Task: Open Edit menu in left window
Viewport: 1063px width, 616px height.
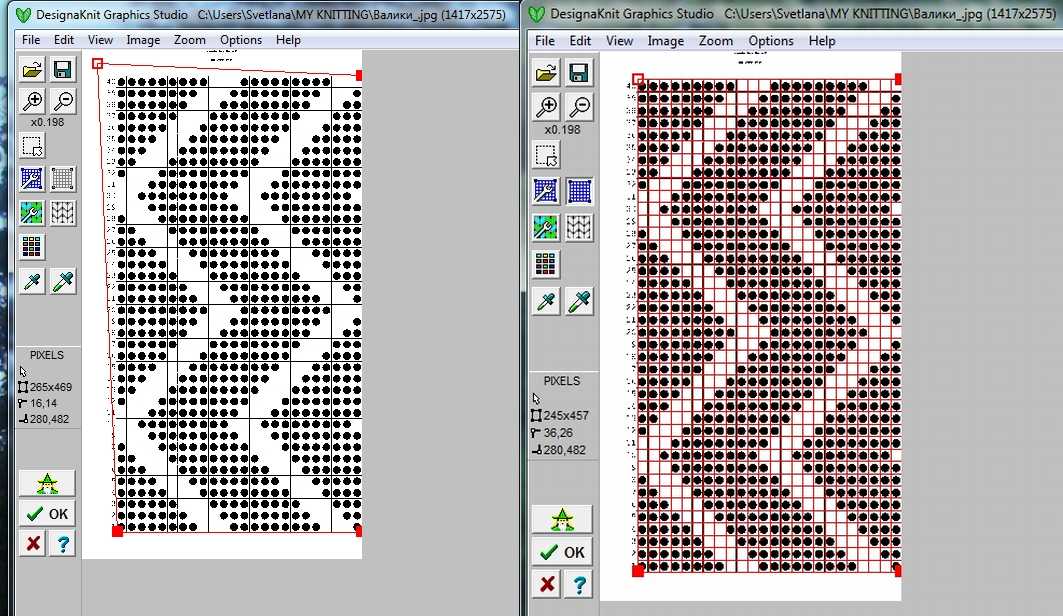Action: [x=64, y=40]
